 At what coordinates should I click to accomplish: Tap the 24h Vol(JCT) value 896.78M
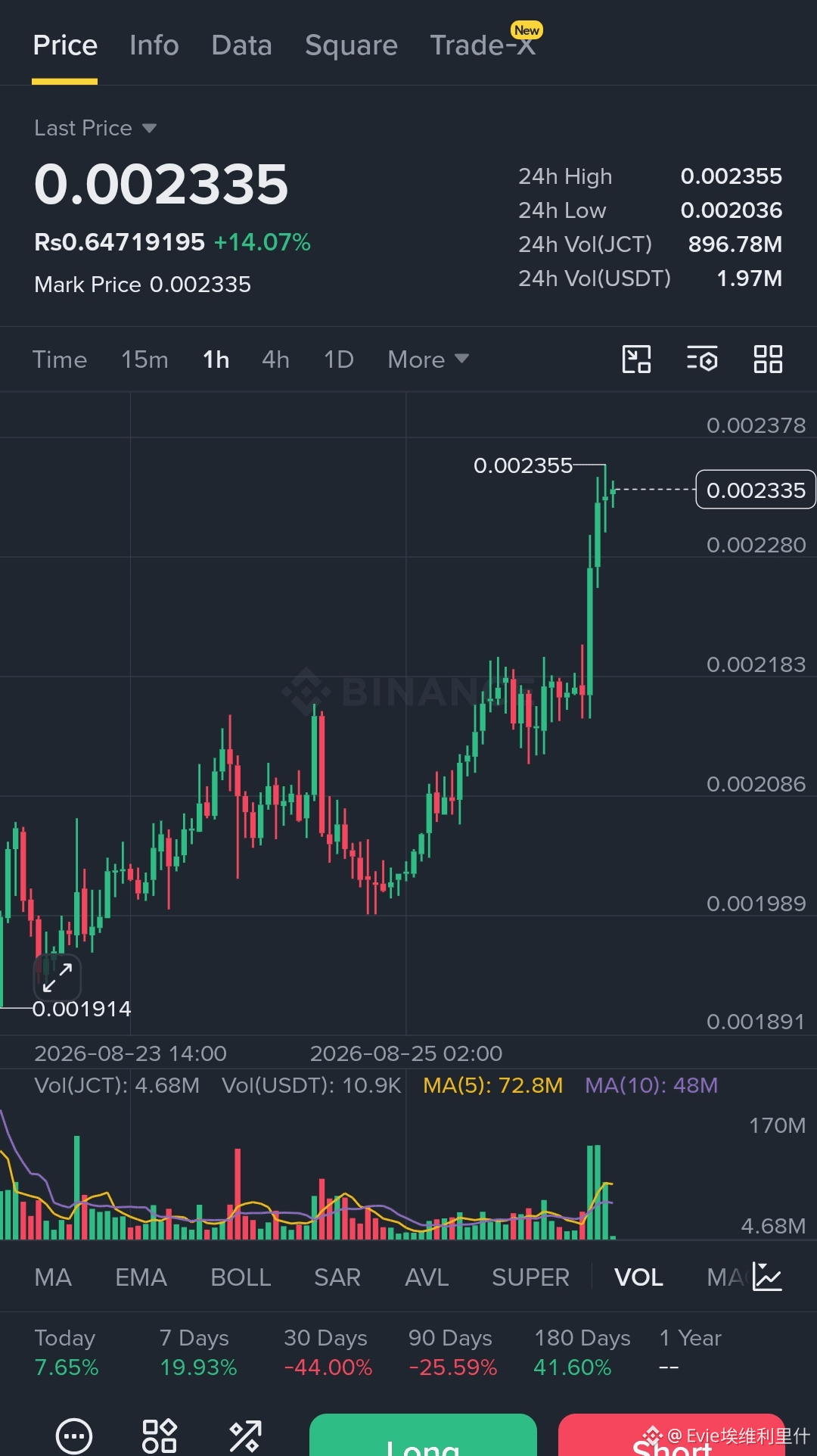click(735, 244)
